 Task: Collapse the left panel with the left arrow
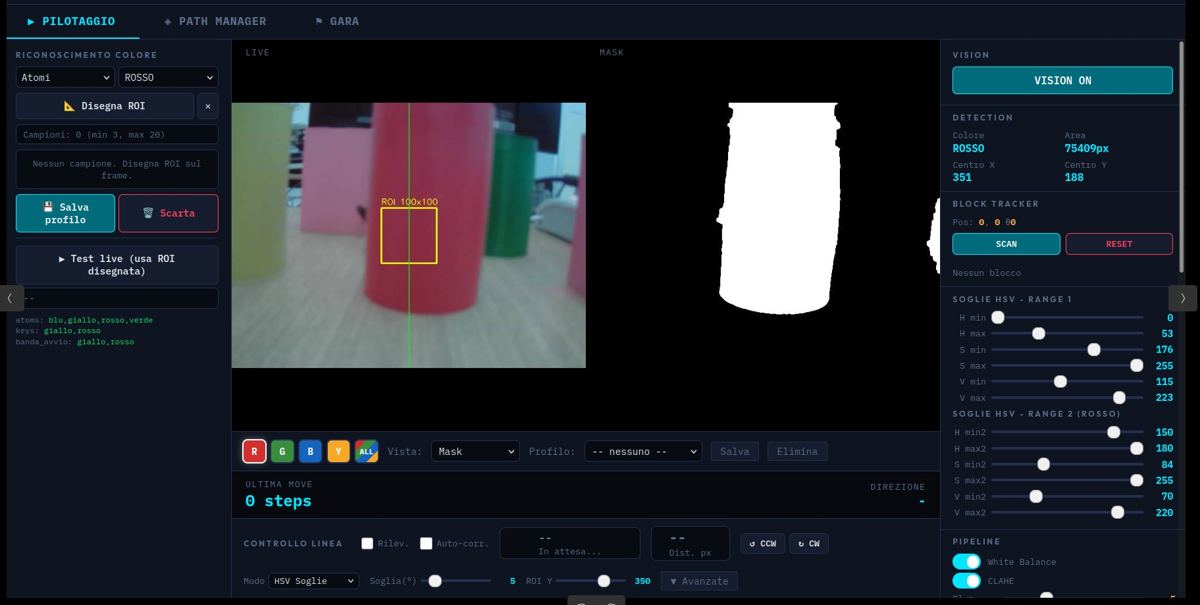(10, 298)
